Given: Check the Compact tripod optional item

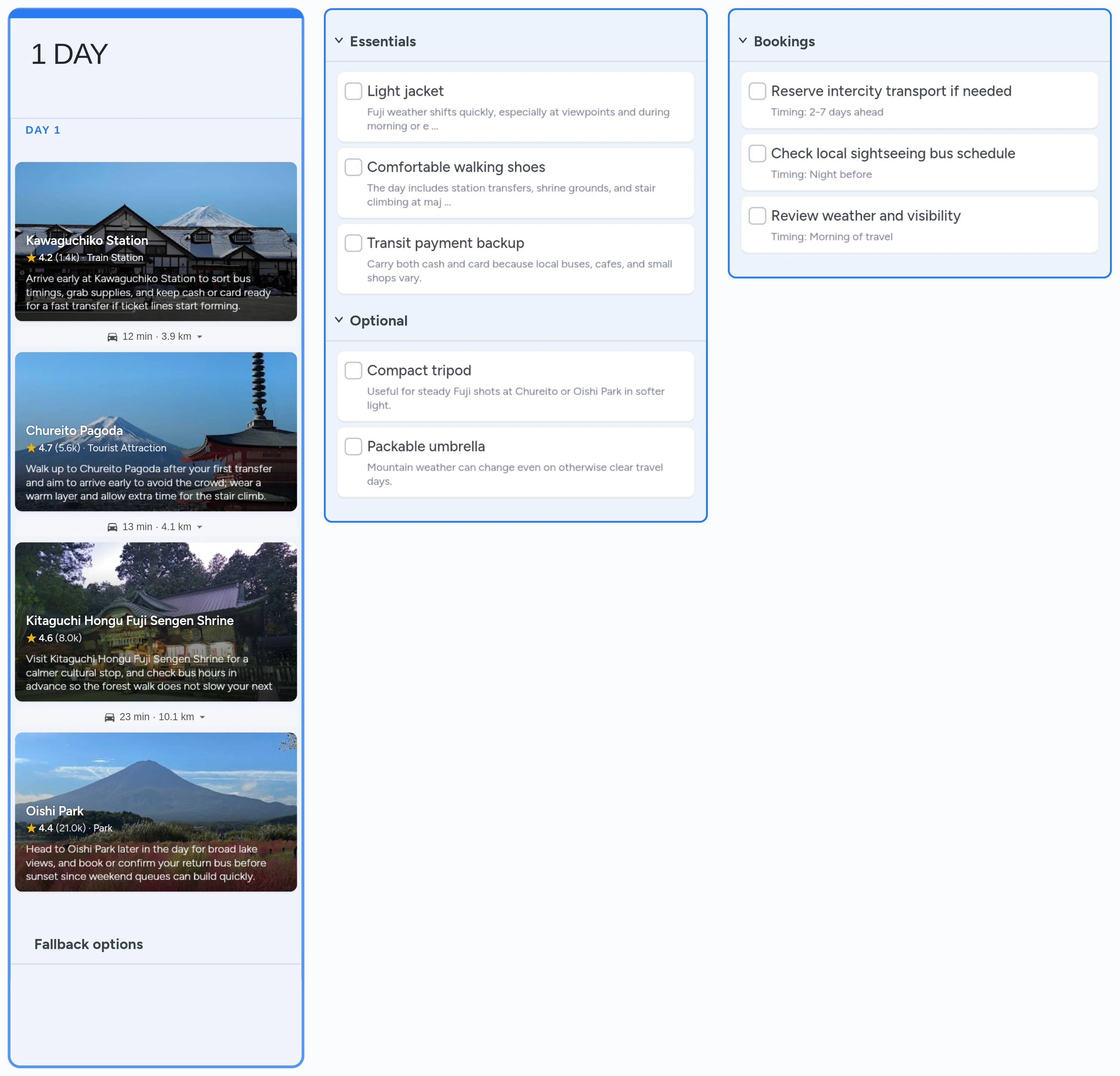Looking at the screenshot, I should (x=353, y=370).
